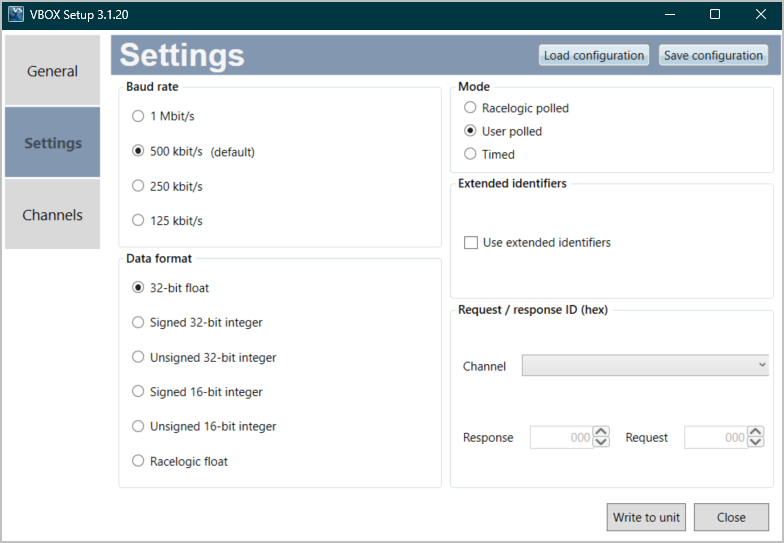Increase Request ID with up arrow

756,432
